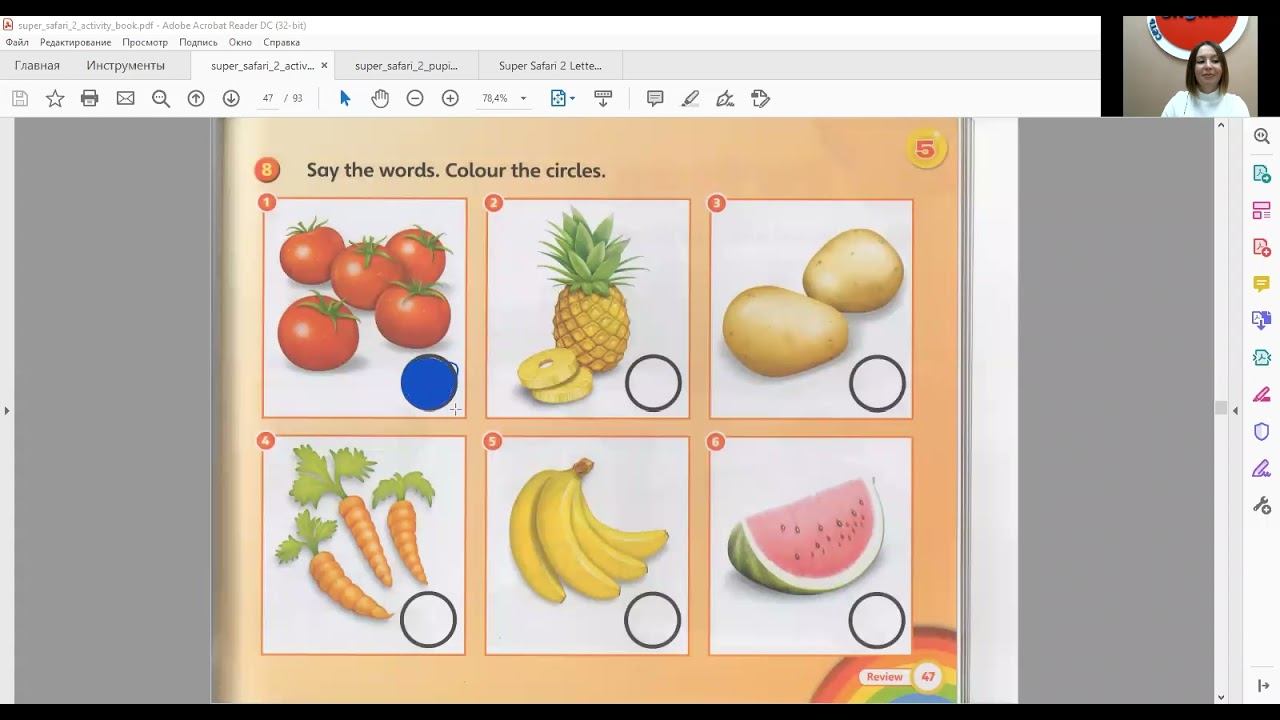Click the empty circle beside watermelon

(876, 620)
